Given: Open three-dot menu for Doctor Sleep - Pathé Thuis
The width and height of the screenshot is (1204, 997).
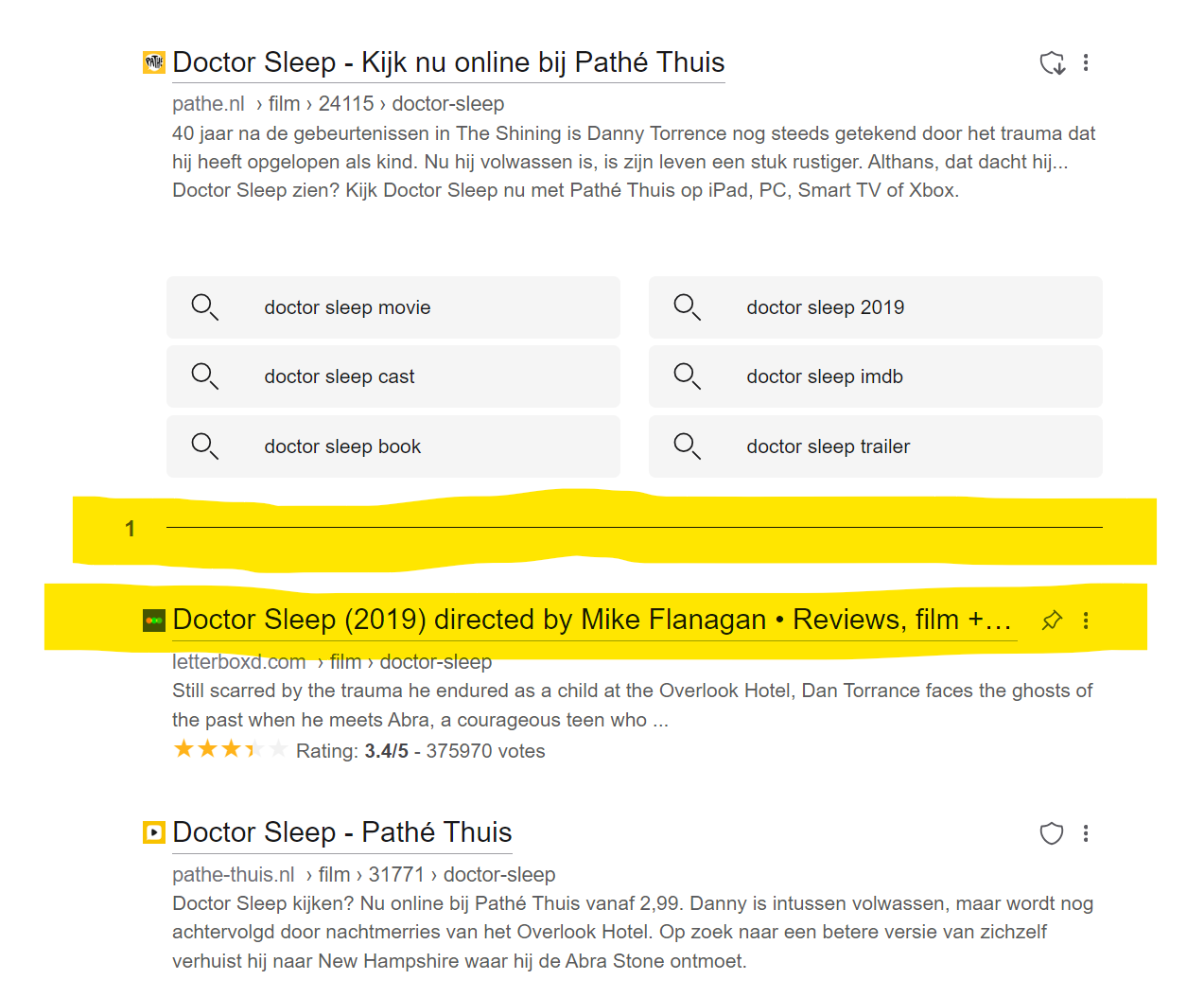Looking at the screenshot, I should pyautogui.click(x=1086, y=833).
